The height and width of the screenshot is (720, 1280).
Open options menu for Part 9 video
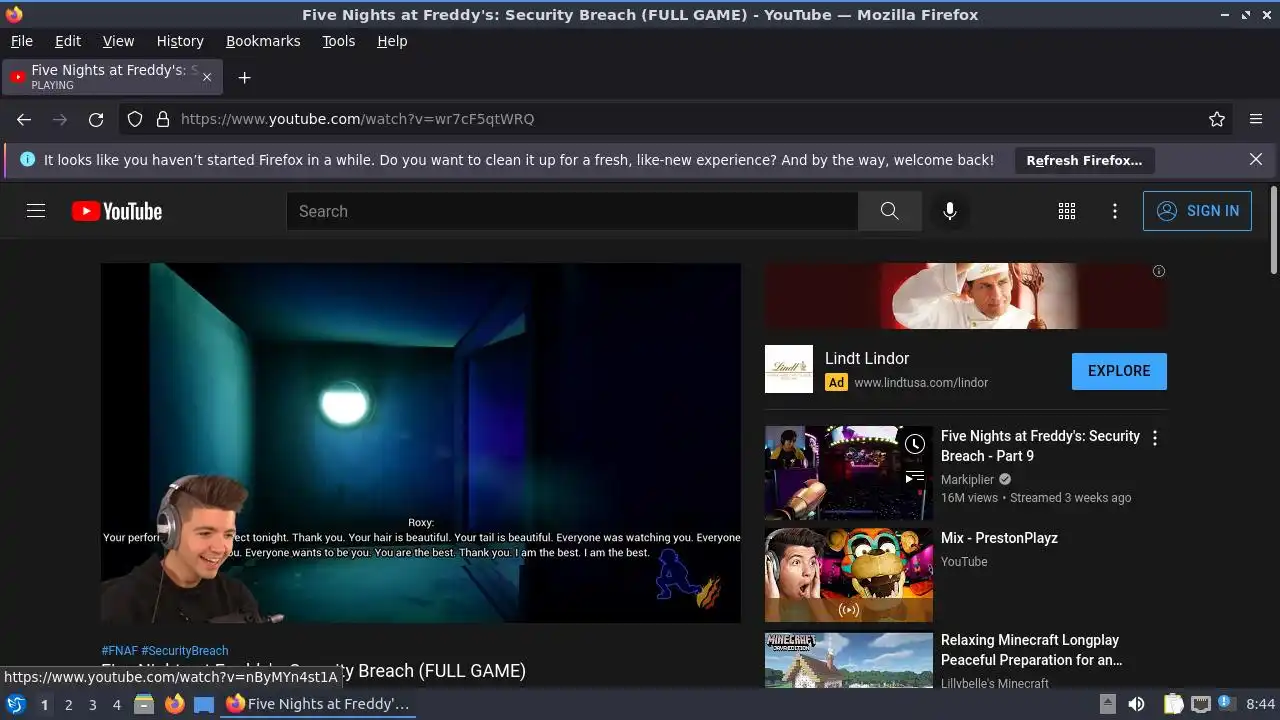point(1155,438)
